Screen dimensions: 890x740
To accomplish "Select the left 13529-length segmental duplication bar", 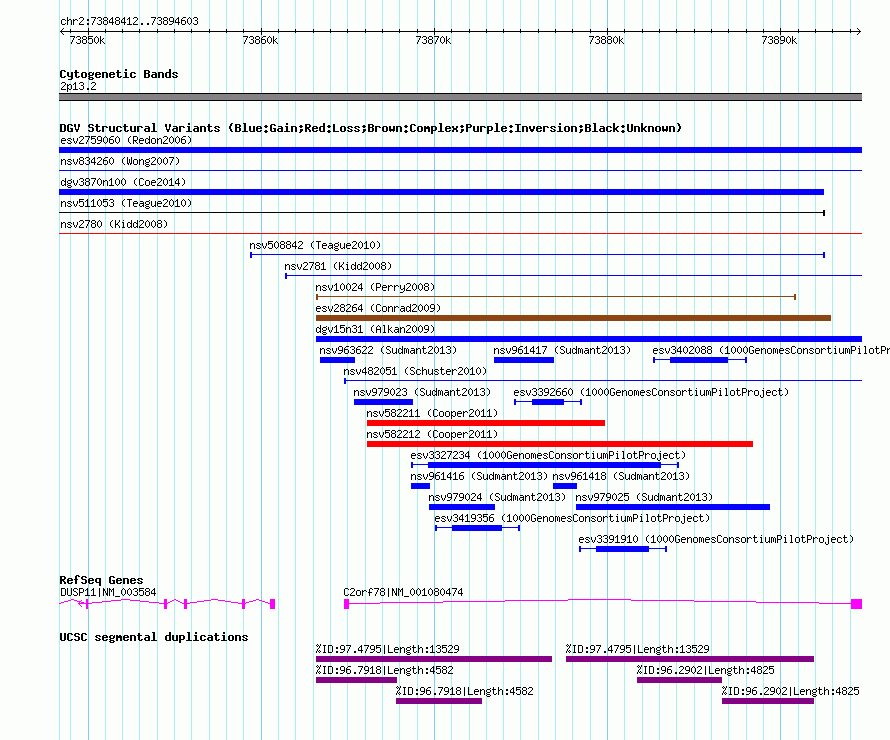I will [434, 659].
